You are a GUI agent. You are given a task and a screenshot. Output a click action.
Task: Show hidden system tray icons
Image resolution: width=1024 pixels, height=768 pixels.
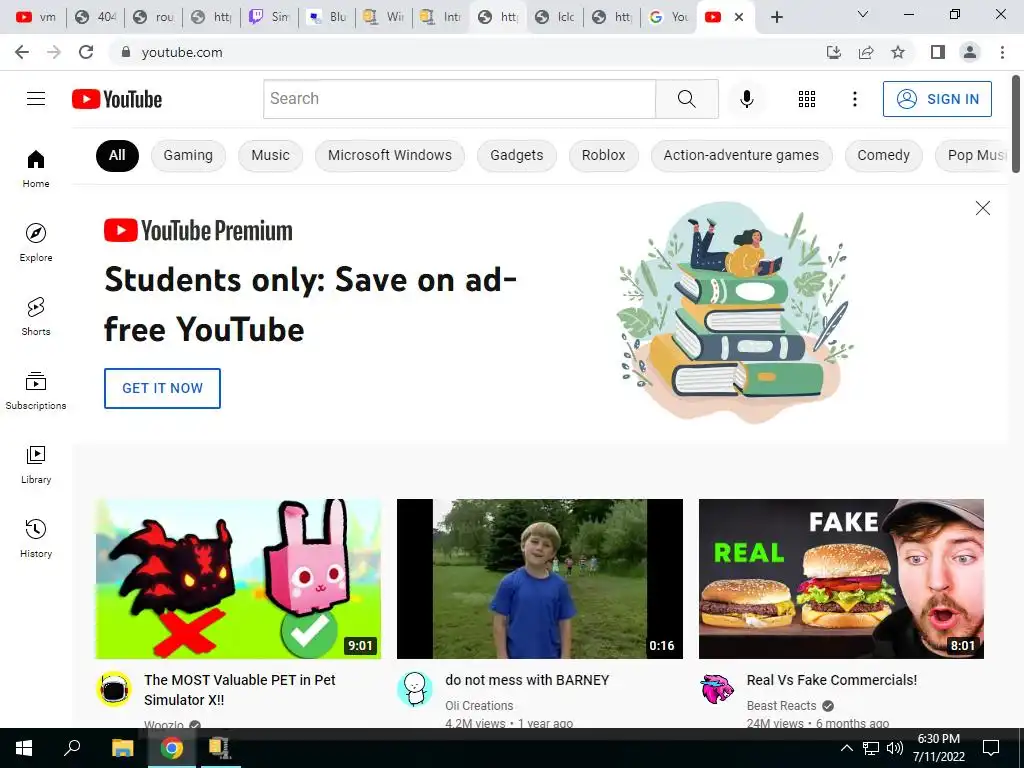tap(846, 748)
